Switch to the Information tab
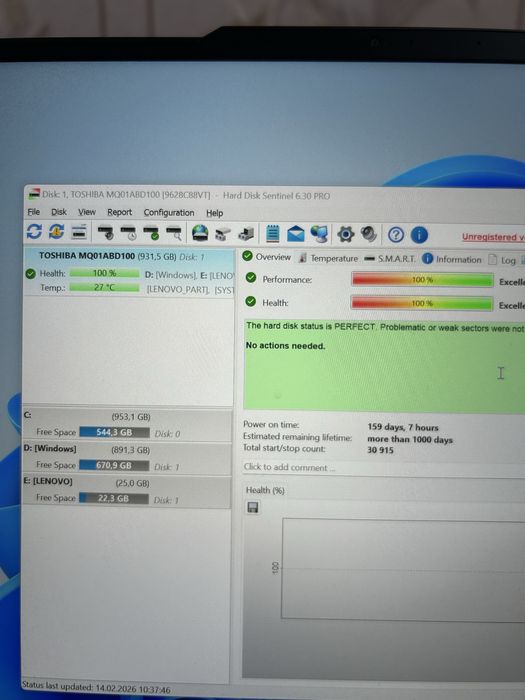525x700 pixels. click(452, 259)
